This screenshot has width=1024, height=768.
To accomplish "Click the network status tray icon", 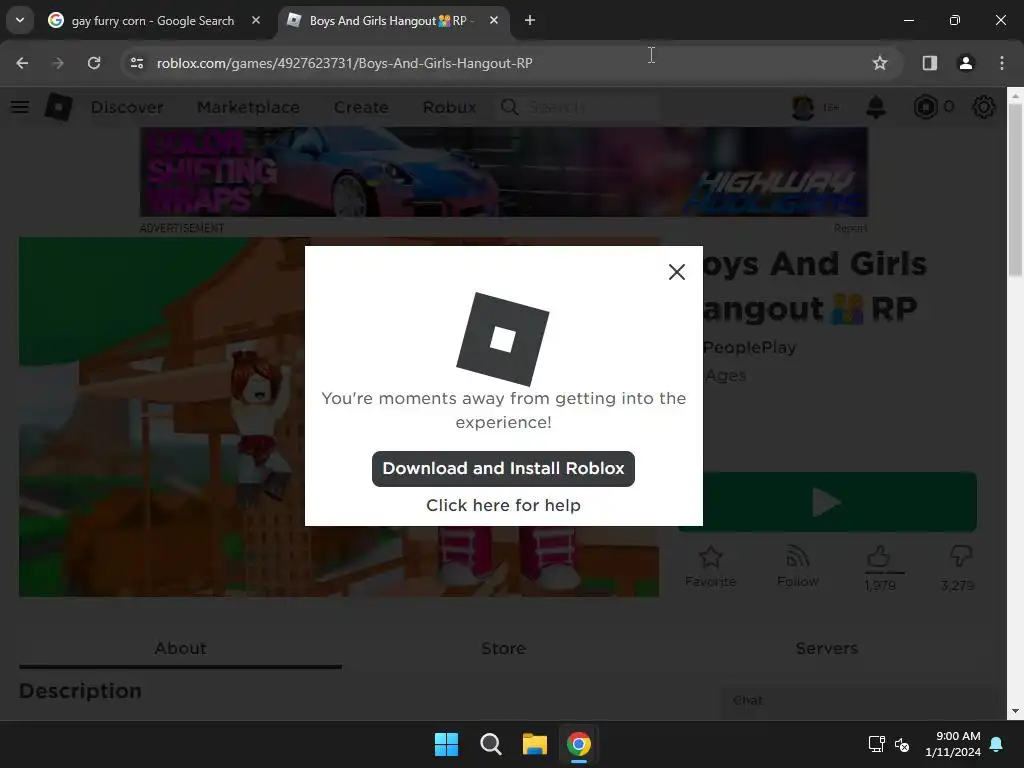I will point(876,744).
